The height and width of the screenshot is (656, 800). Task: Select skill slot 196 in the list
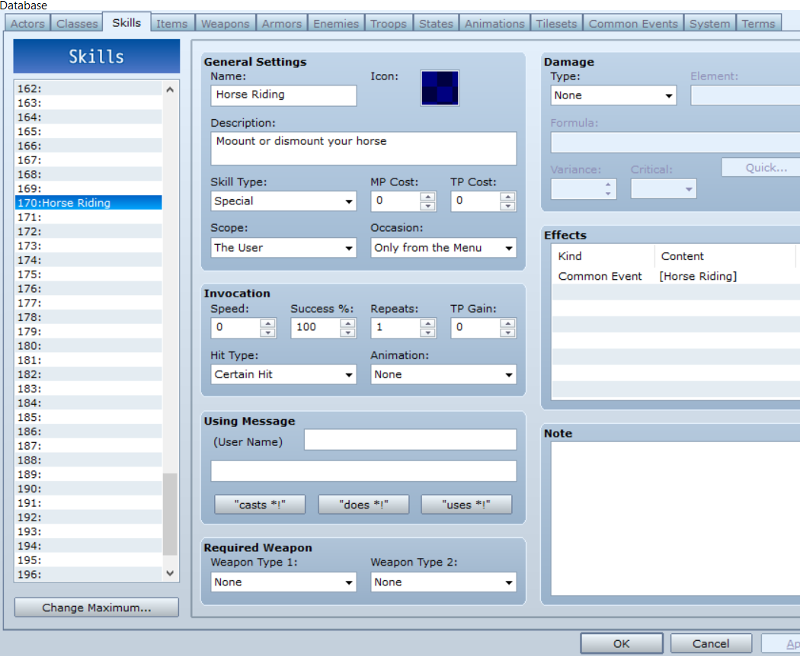[x=88, y=574]
